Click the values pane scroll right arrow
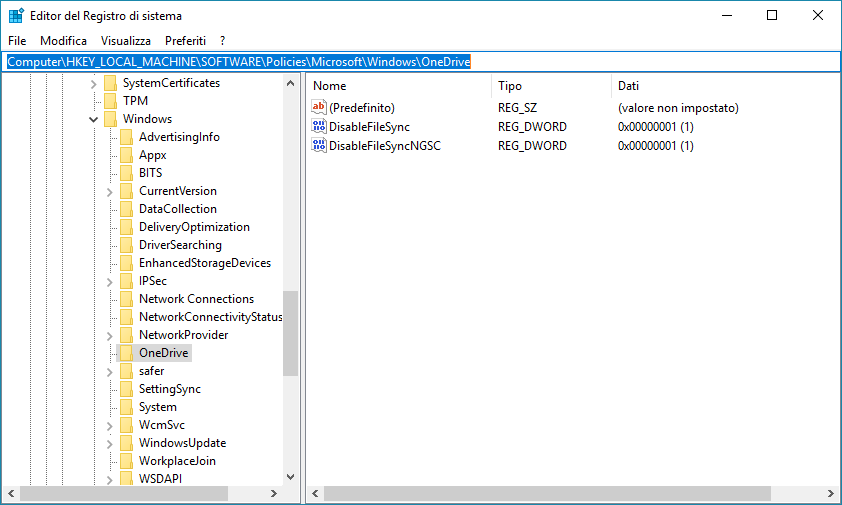 pyautogui.click(x=831, y=493)
